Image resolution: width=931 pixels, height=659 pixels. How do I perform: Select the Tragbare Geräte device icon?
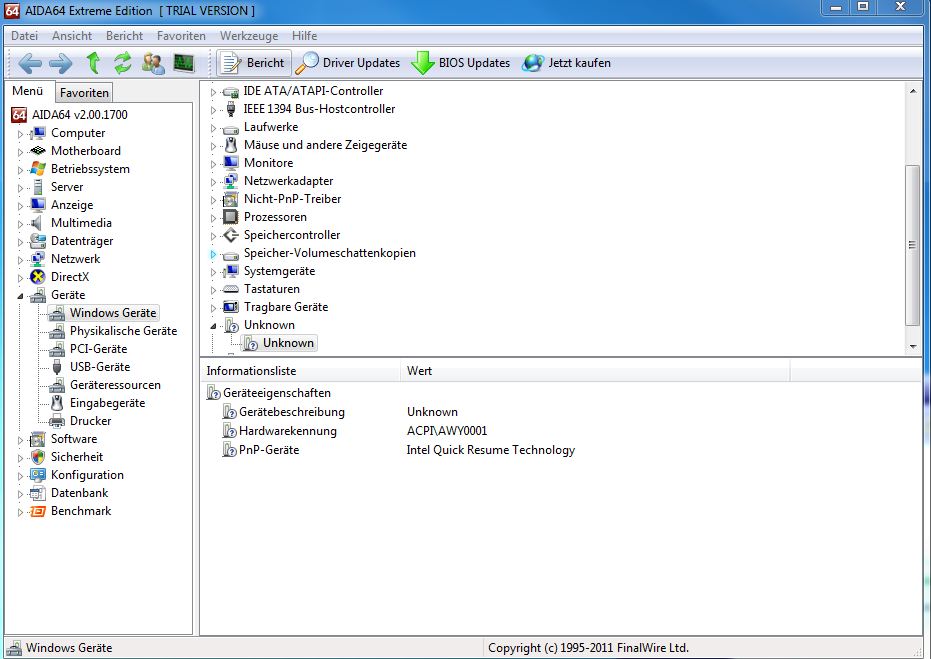pos(230,307)
